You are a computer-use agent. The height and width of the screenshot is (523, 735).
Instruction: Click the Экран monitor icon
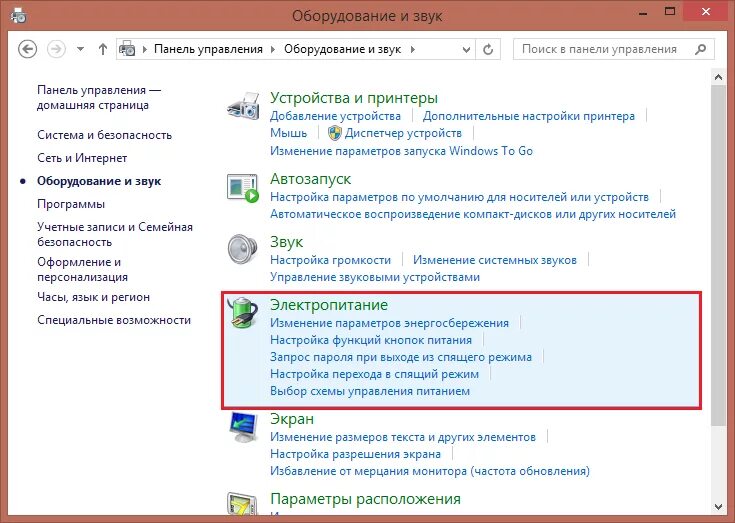point(243,427)
